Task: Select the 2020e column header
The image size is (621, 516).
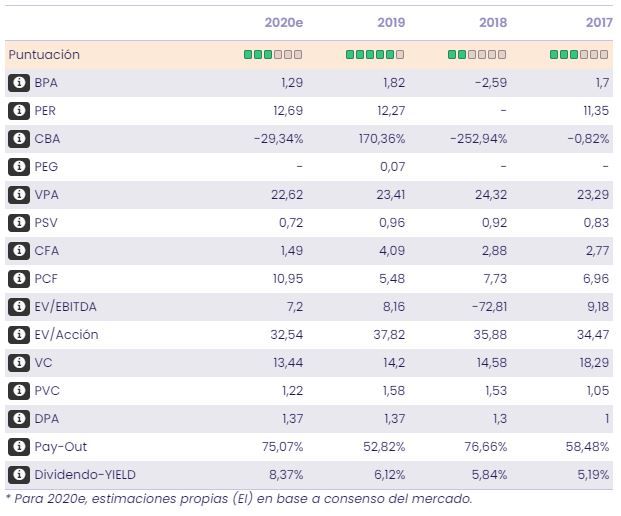Action: click(x=284, y=22)
